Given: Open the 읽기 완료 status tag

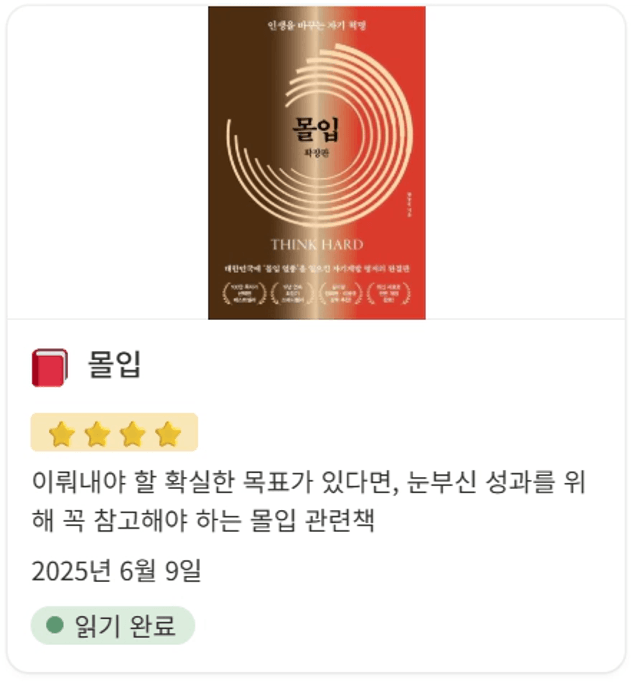Looking at the screenshot, I should coord(113,625).
